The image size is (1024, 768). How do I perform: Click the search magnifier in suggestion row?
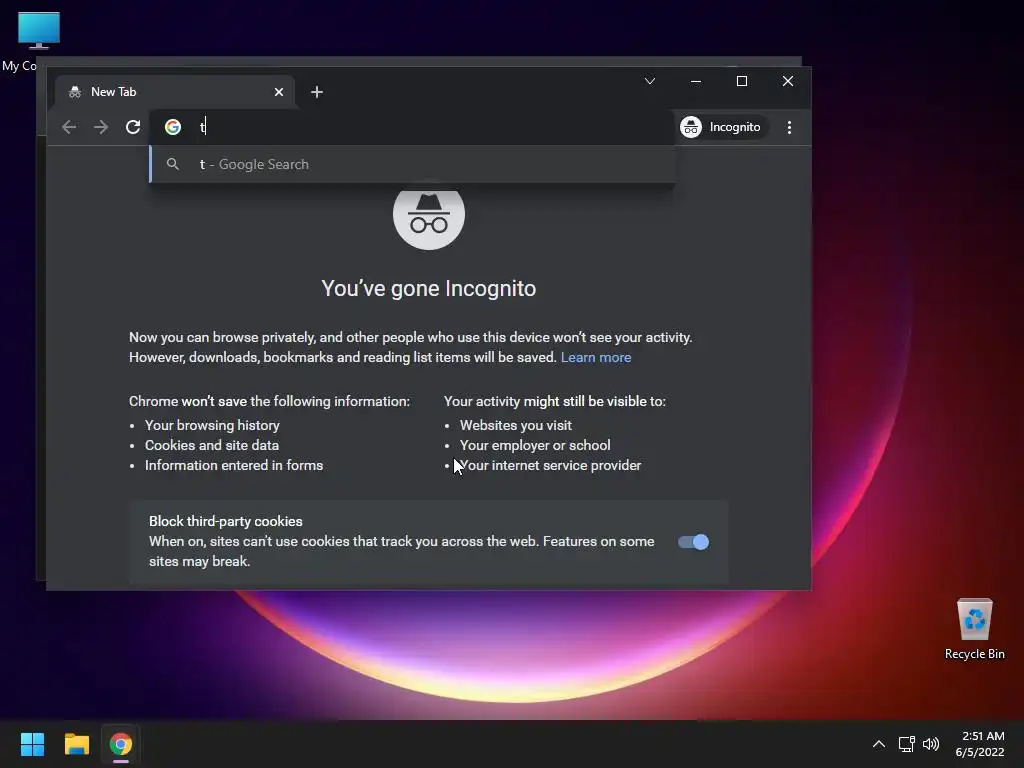coord(172,164)
